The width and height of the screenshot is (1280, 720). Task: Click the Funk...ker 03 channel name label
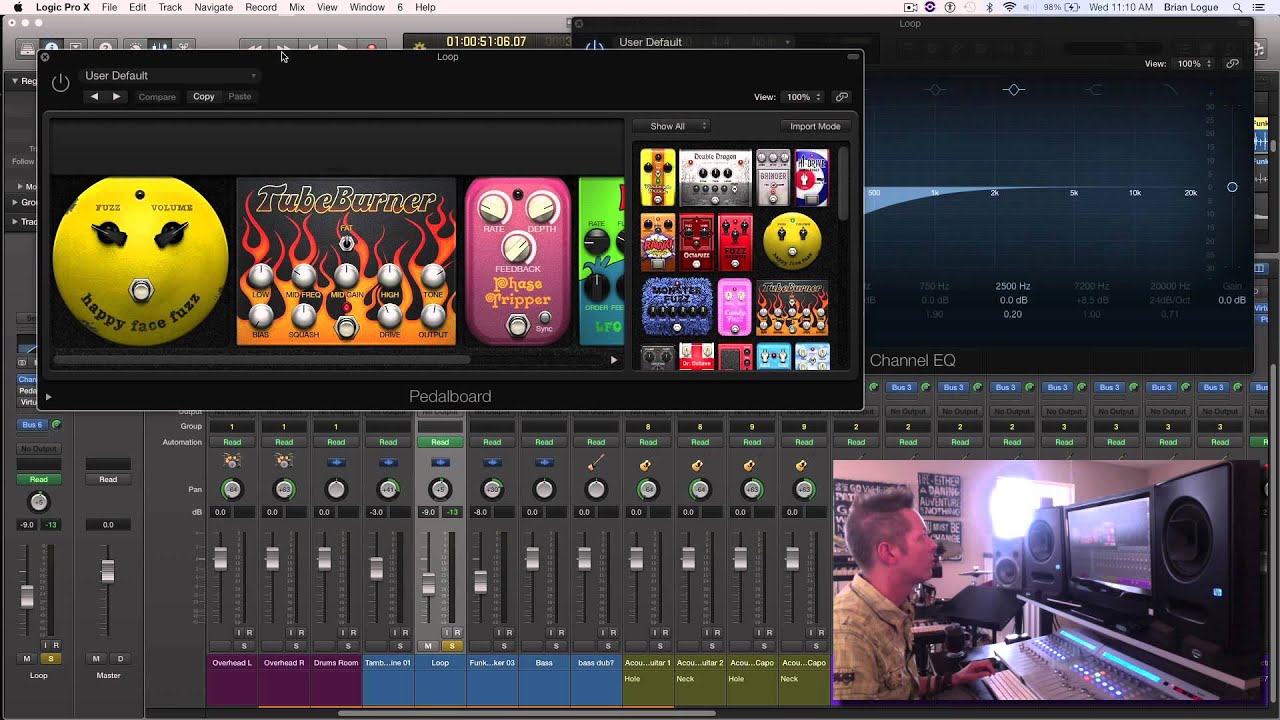point(492,662)
